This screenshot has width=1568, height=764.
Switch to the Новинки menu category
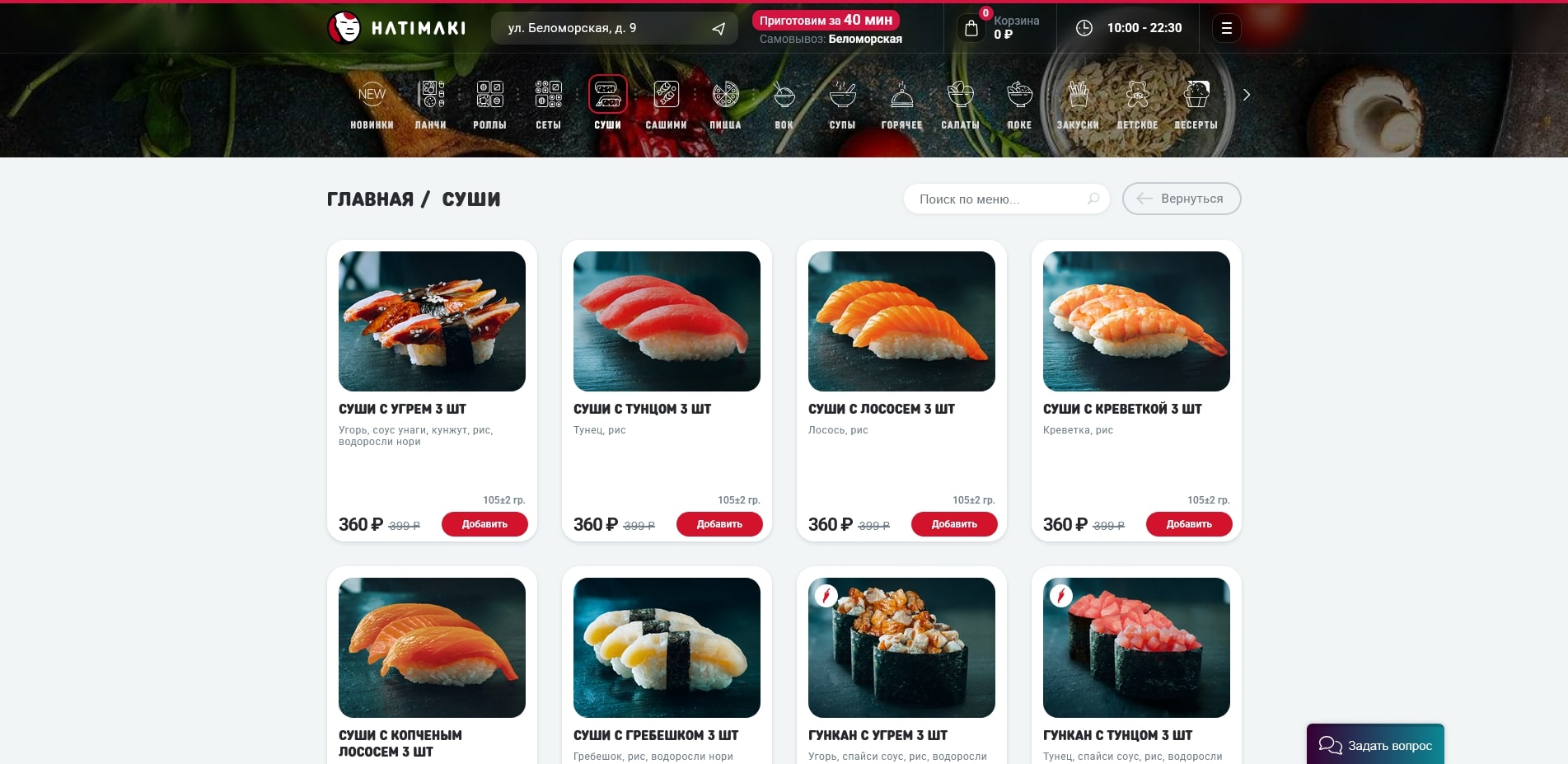372,96
